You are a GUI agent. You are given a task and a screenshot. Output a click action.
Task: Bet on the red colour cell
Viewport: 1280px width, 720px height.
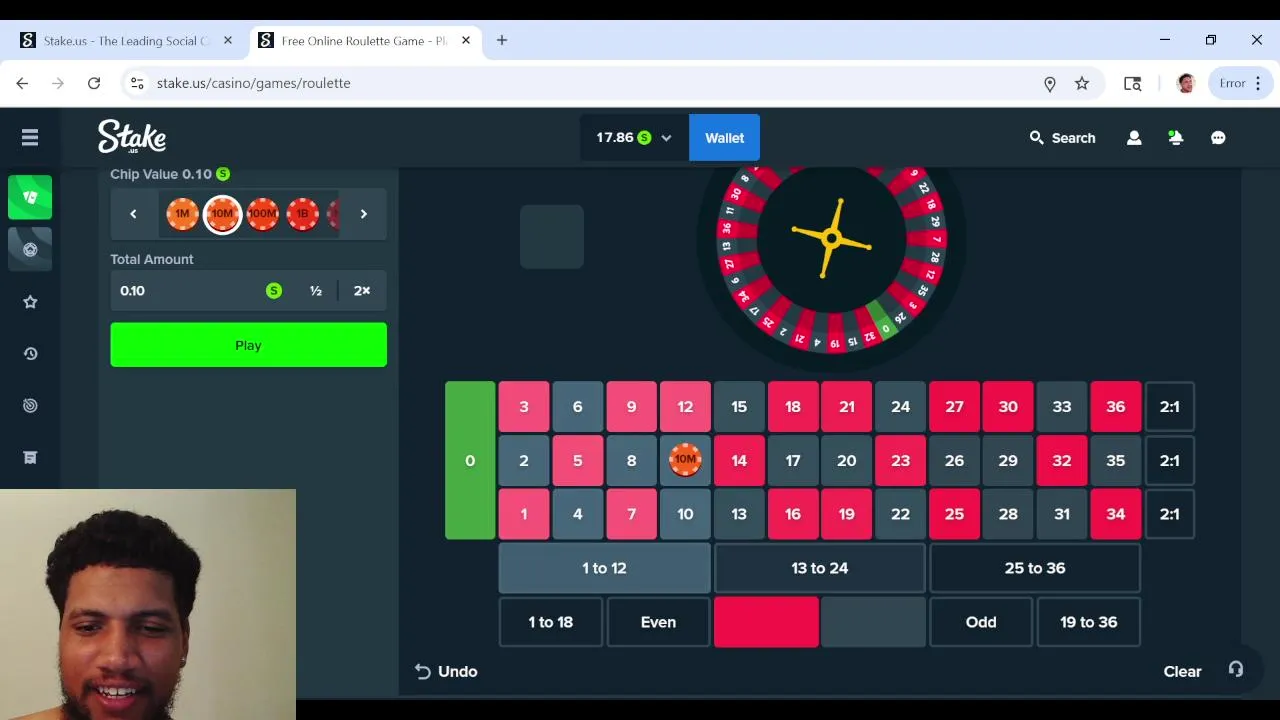click(x=766, y=622)
